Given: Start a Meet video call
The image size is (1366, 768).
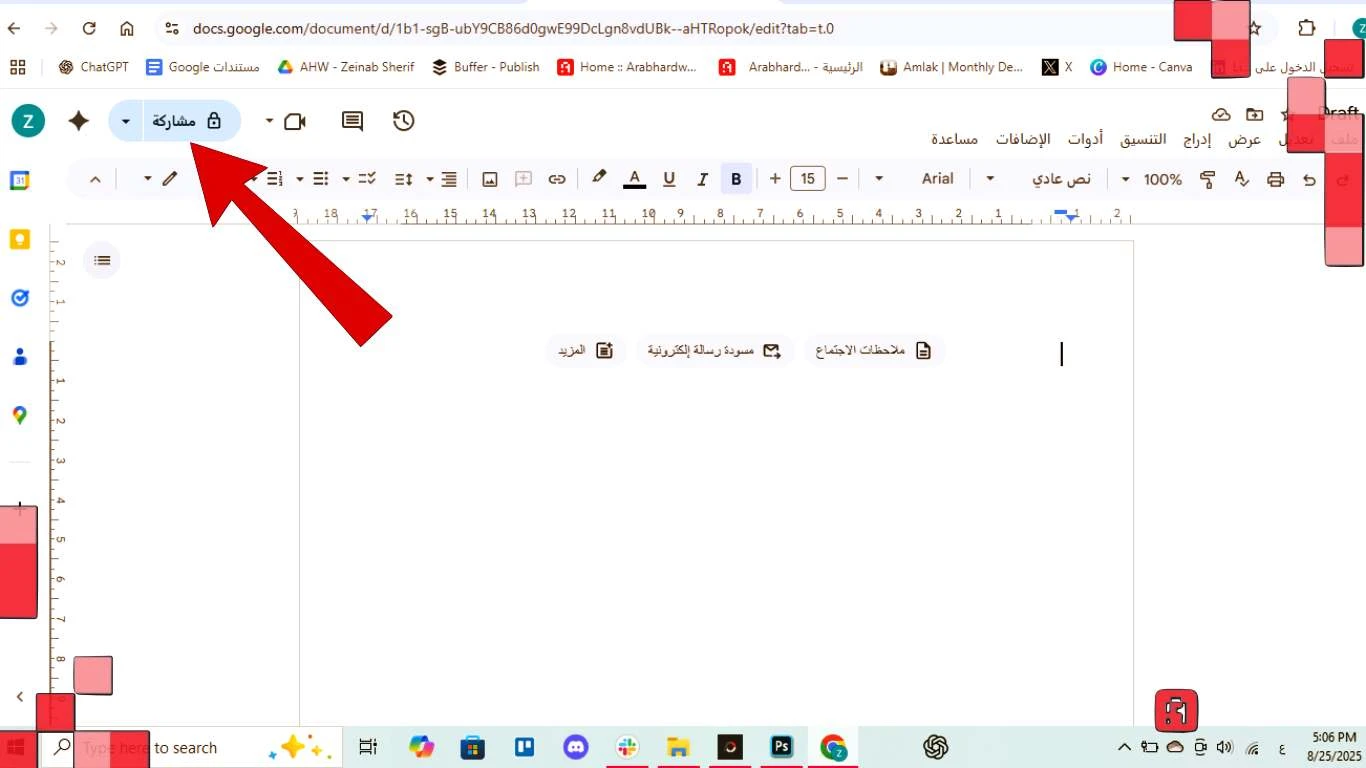Looking at the screenshot, I should click(295, 121).
